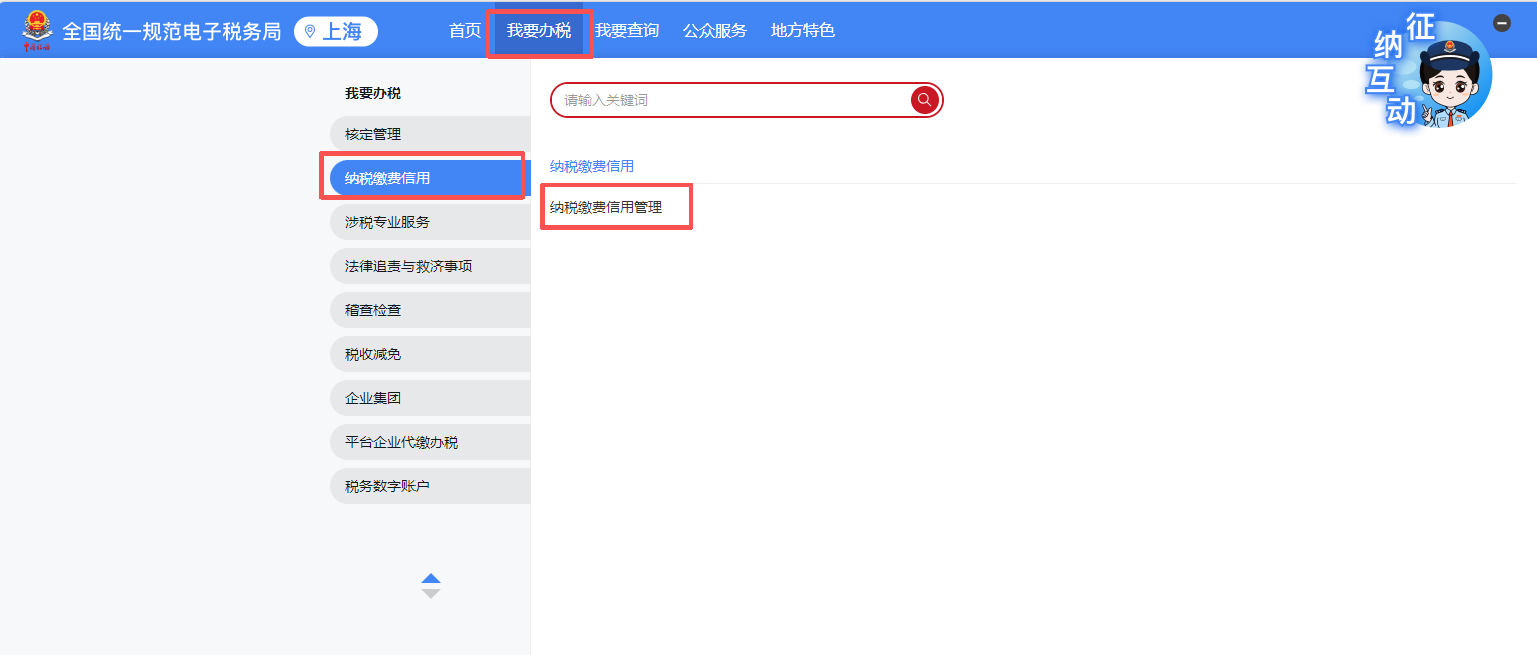
Task: Open 地方特色 in top navigation
Action: coord(803,31)
